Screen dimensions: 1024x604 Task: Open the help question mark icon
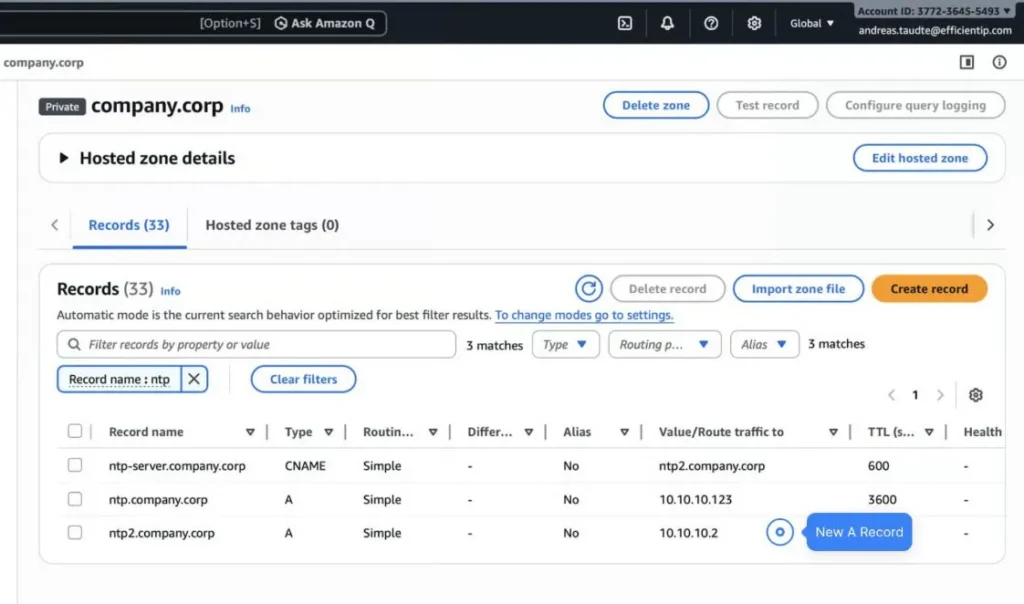[x=711, y=24]
